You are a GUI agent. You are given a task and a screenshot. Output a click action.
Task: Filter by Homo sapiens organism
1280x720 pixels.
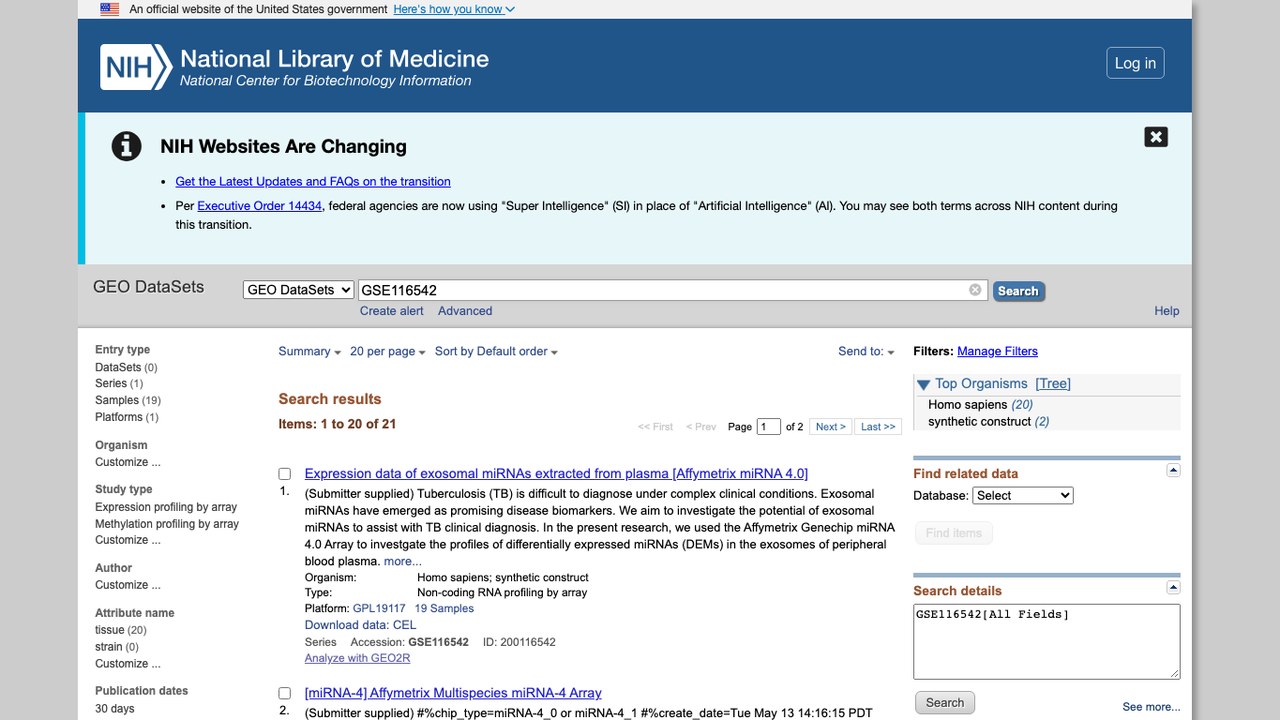[966, 405]
